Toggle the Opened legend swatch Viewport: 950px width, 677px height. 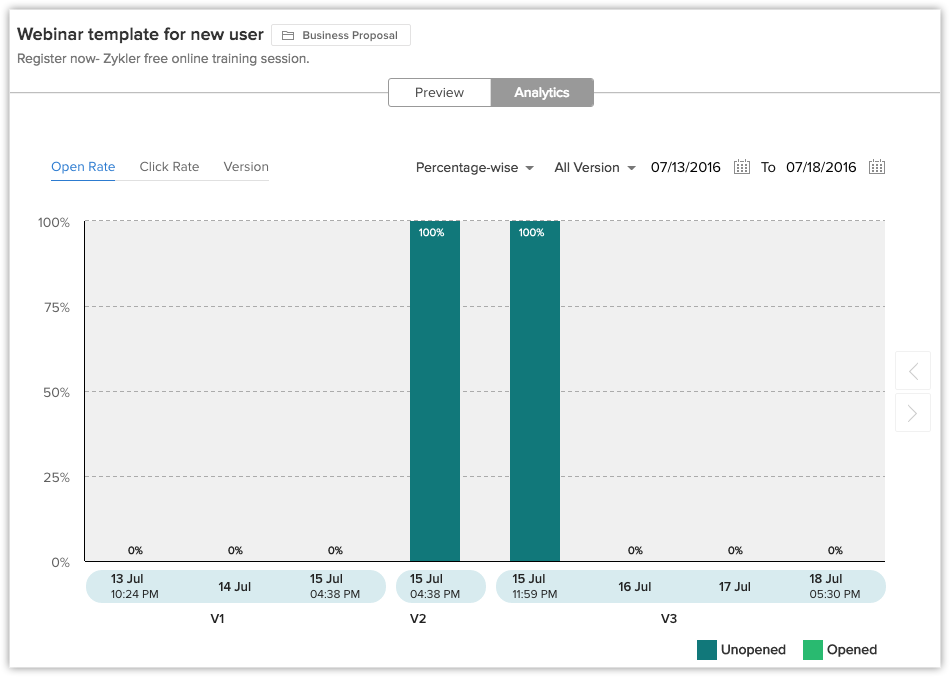(x=813, y=650)
